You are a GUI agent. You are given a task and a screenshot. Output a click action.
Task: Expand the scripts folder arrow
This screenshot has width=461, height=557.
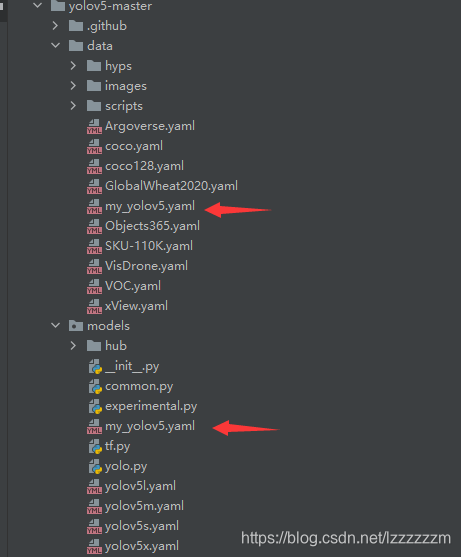coord(73,106)
